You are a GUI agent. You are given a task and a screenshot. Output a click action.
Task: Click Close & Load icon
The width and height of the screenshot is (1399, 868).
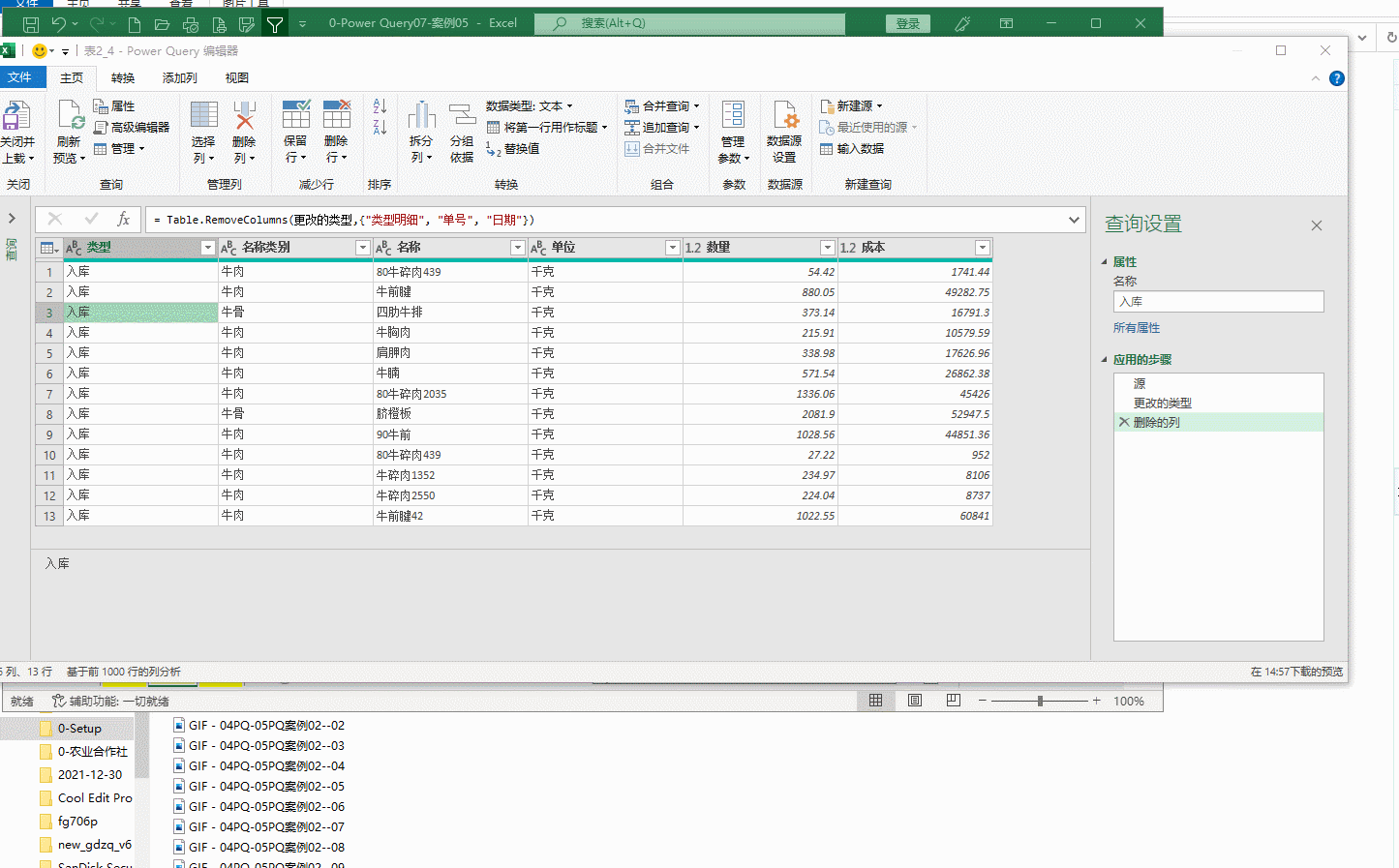16,115
